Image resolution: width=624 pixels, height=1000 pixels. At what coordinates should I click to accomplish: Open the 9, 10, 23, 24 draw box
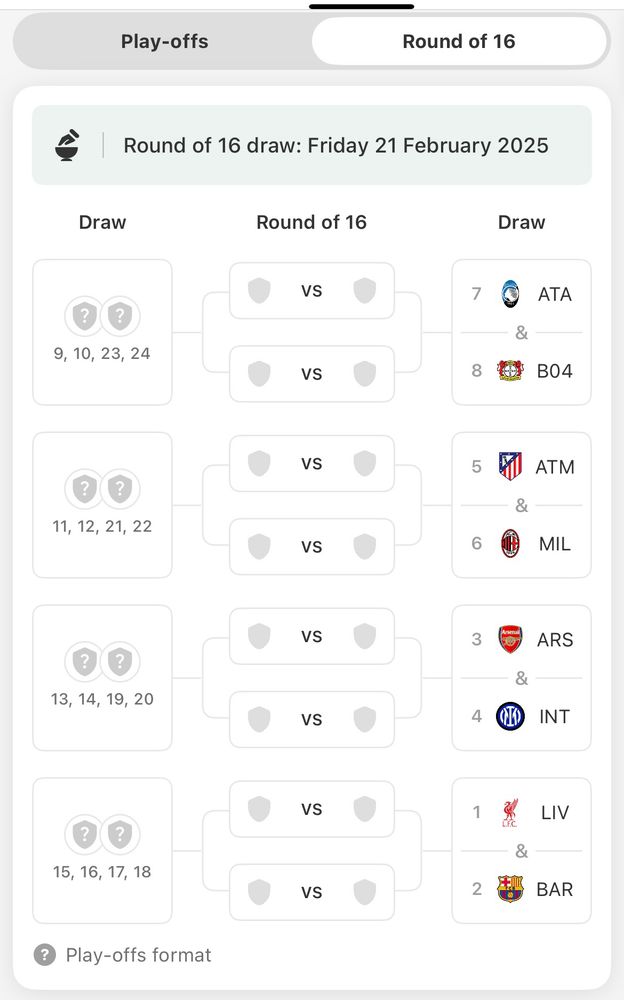pyautogui.click(x=102, y=332)
